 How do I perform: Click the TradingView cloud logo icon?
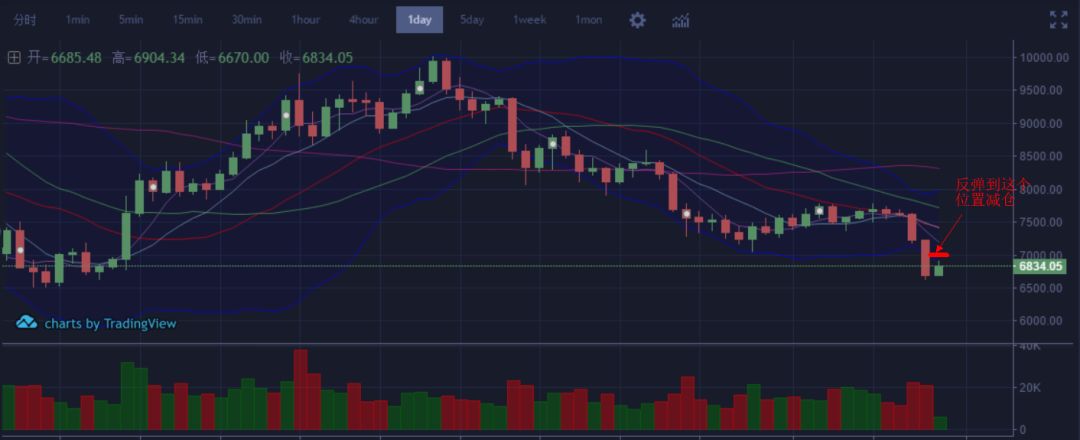[26, 322]
